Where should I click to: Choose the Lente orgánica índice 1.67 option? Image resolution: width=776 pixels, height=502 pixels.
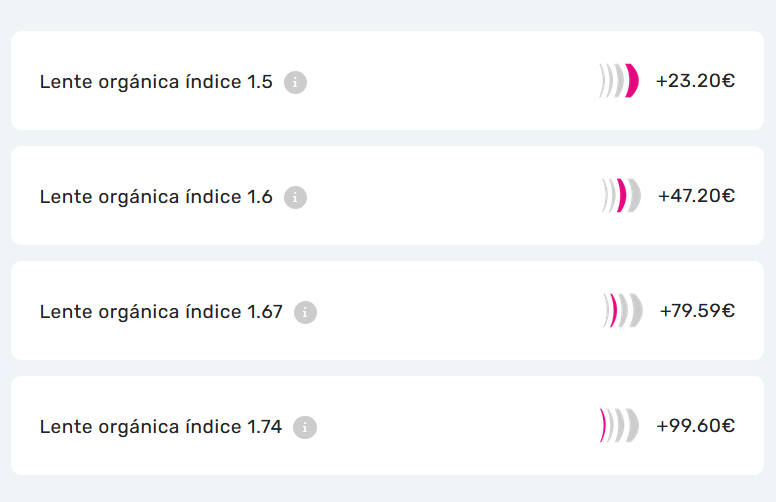(x=388, y=310)
